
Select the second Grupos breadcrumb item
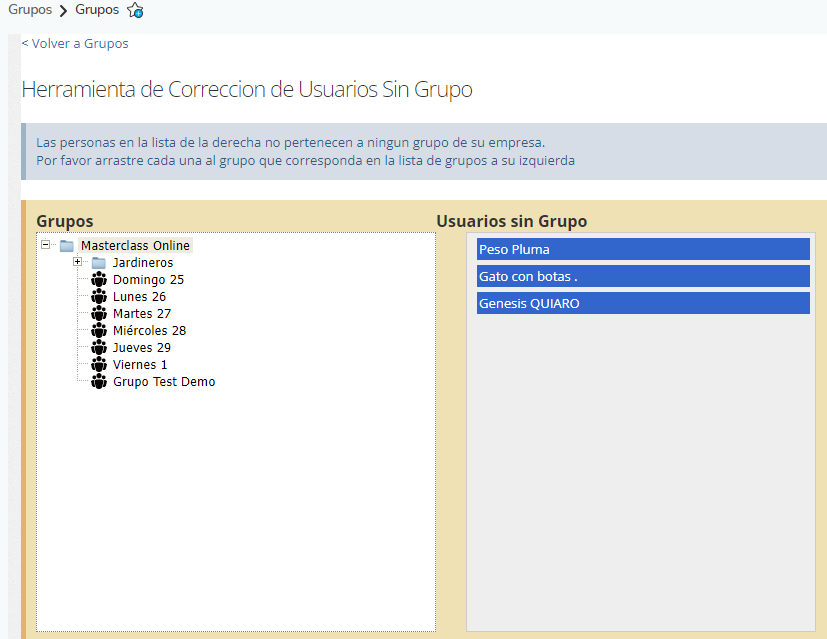pos(97,10)
